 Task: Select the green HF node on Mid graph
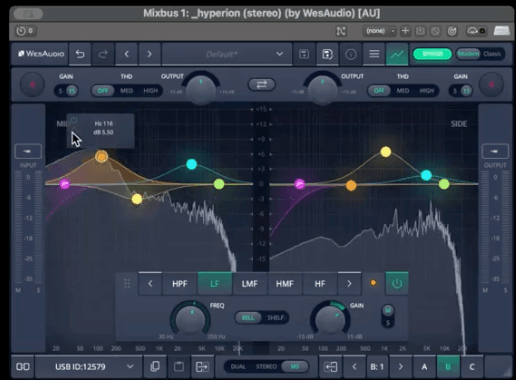[x=219, y=184]
